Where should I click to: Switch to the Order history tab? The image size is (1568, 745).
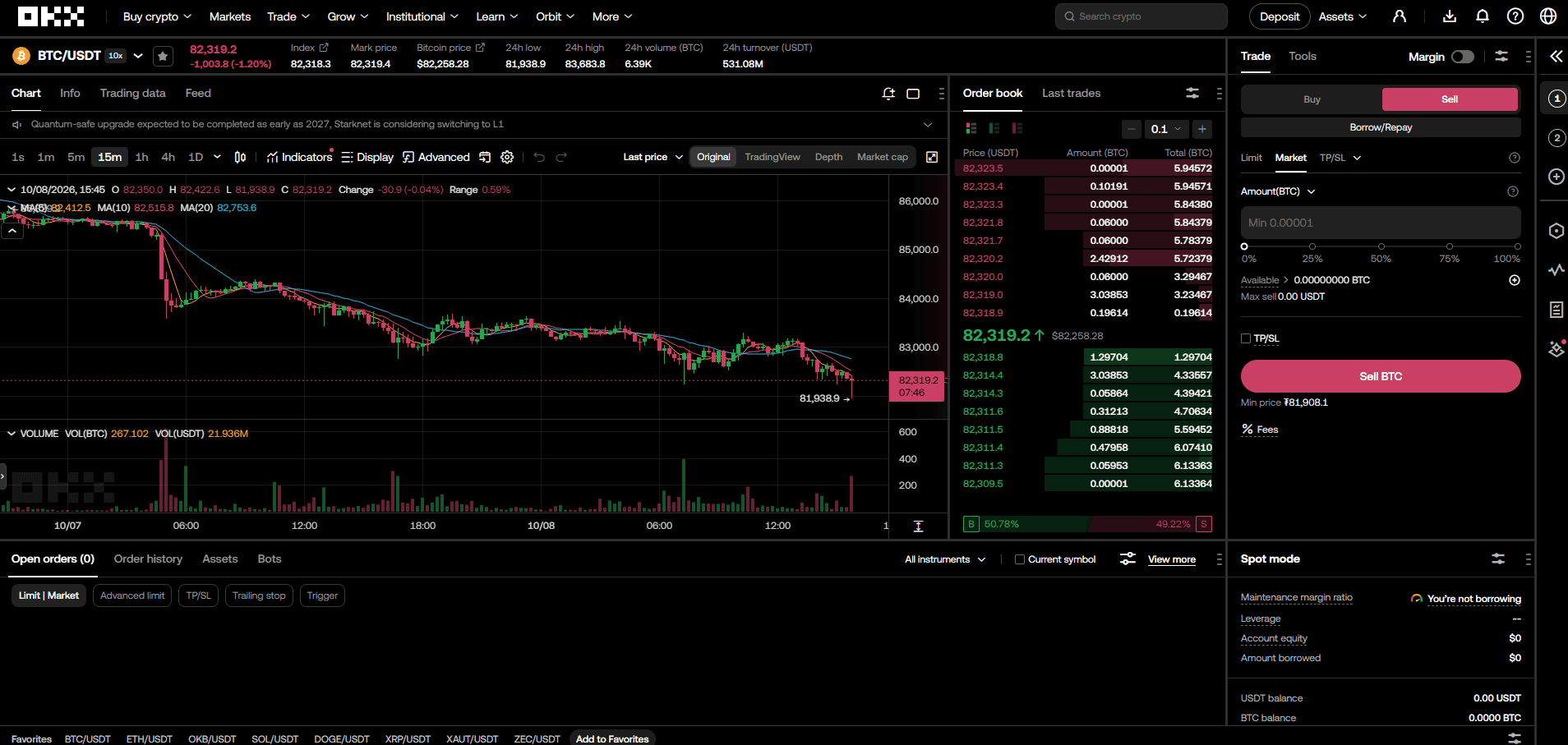(148, 559)
